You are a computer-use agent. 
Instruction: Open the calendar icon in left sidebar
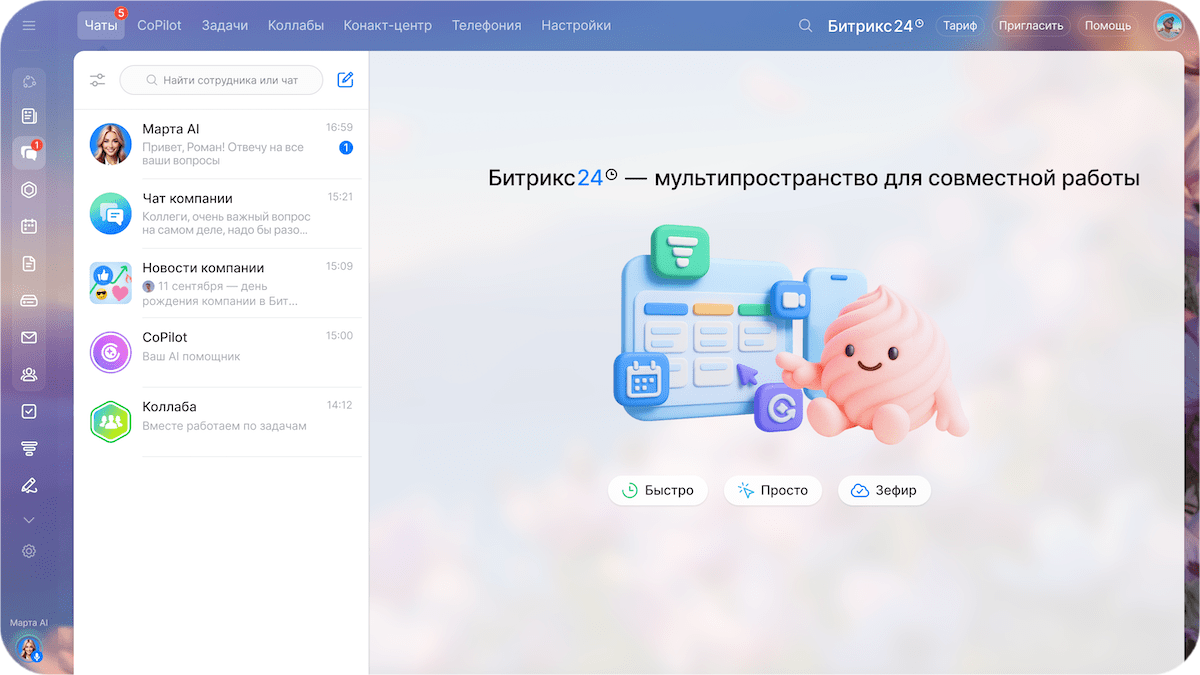29,226
